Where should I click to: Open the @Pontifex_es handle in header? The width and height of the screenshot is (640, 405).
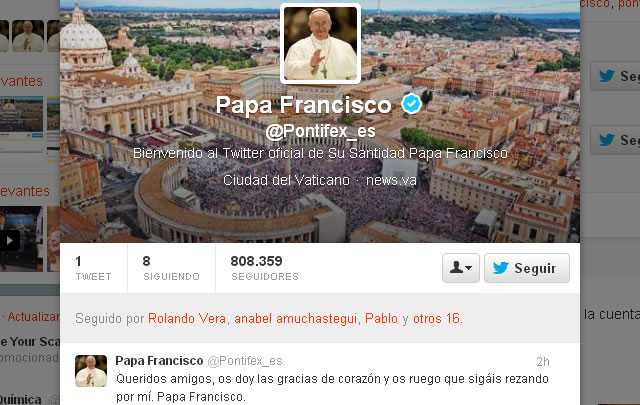click(x=320, y=131)
